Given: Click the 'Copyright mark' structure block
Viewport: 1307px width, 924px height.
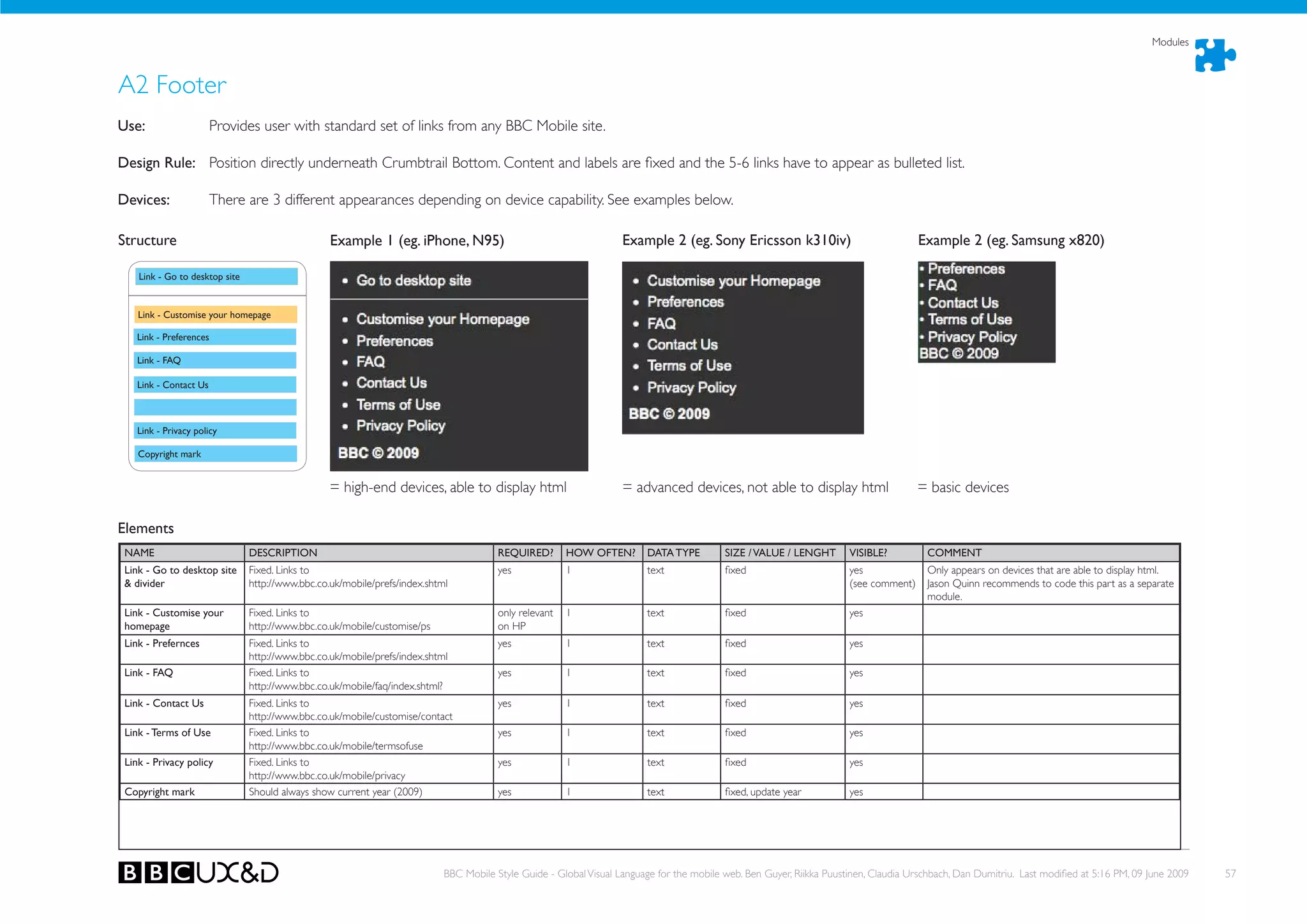Looking at the screenshot, I should [216, 454].
